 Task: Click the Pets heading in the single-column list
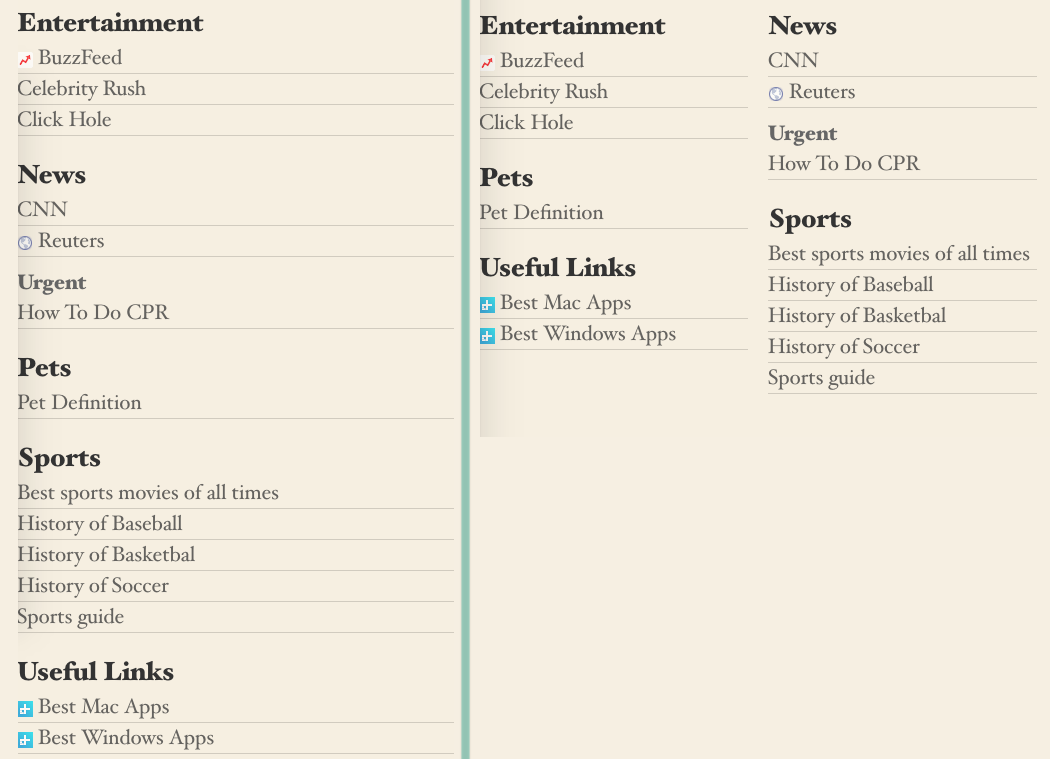[44, 368]
